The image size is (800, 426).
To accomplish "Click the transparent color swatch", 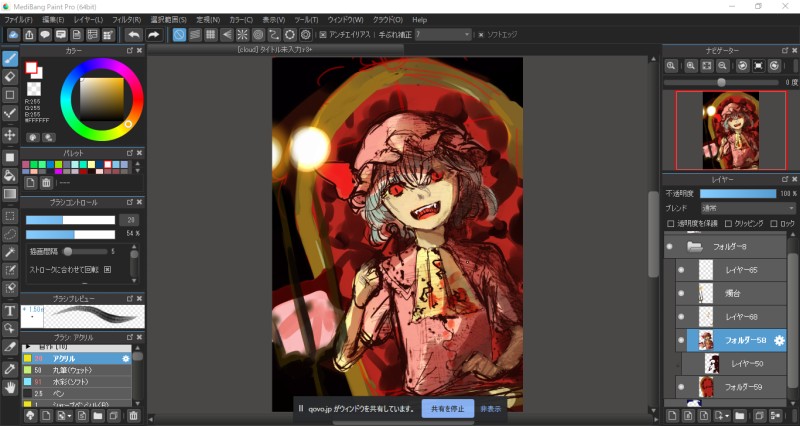I will [x=34, y=89].
